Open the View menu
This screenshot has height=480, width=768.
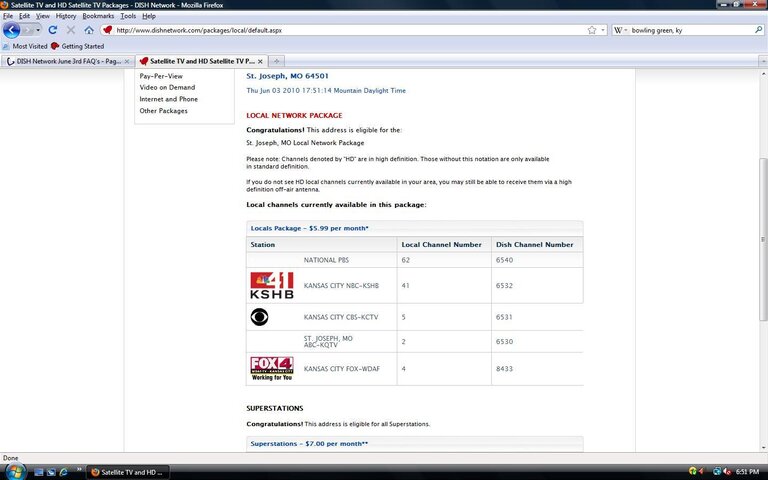pos(43,16)
